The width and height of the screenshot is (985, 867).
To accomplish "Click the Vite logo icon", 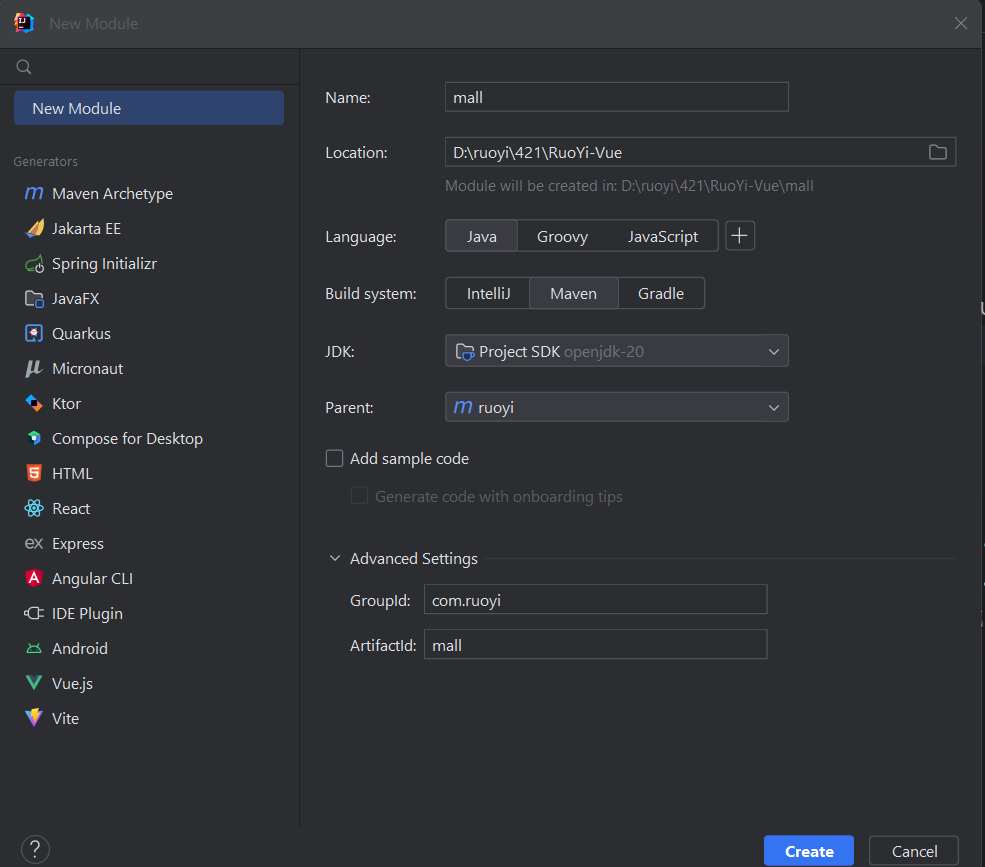I will coord(34,718).
